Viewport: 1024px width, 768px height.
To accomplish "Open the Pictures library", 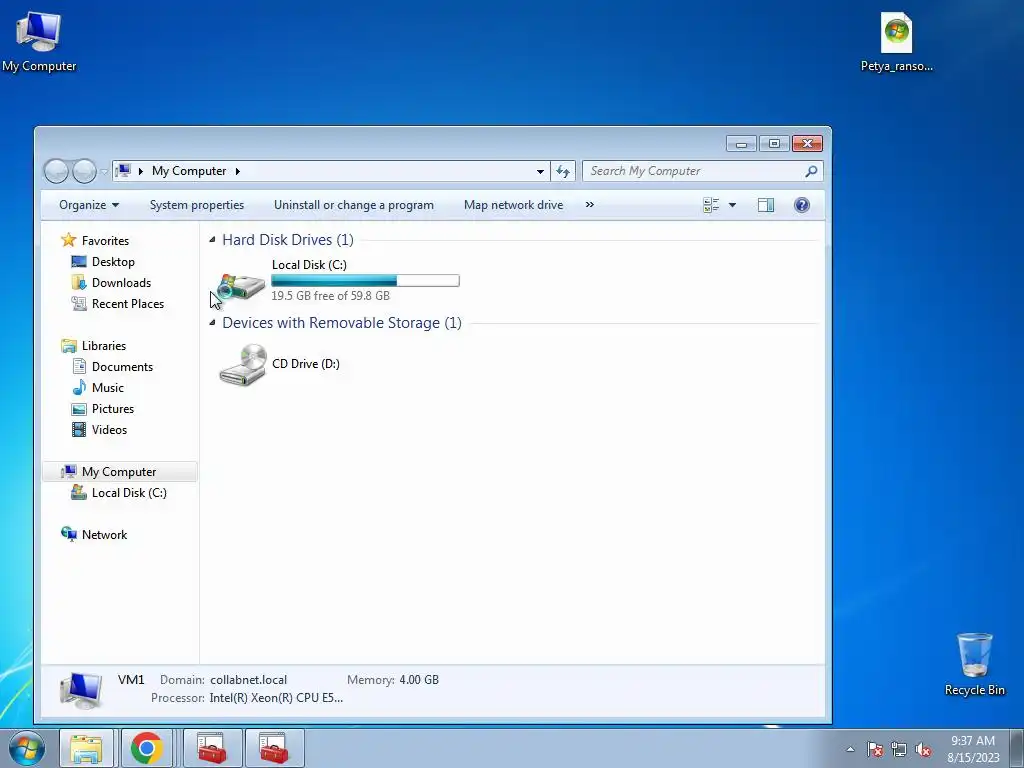I will 112,409.
